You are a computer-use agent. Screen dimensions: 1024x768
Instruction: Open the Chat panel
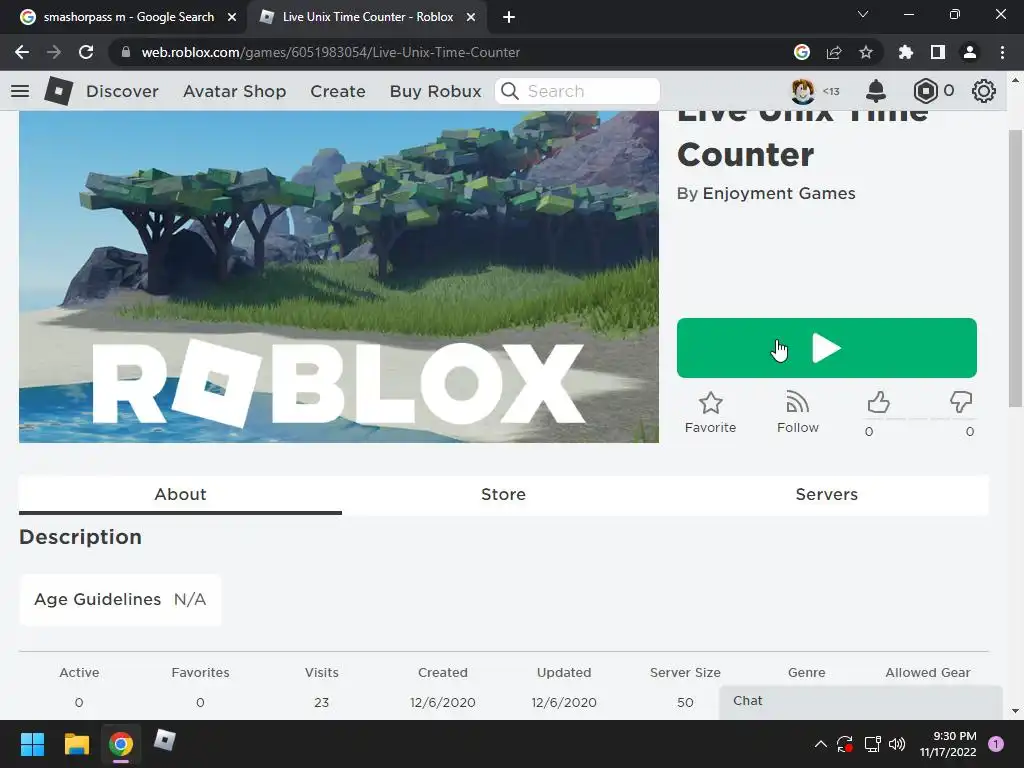coord(861,701)
